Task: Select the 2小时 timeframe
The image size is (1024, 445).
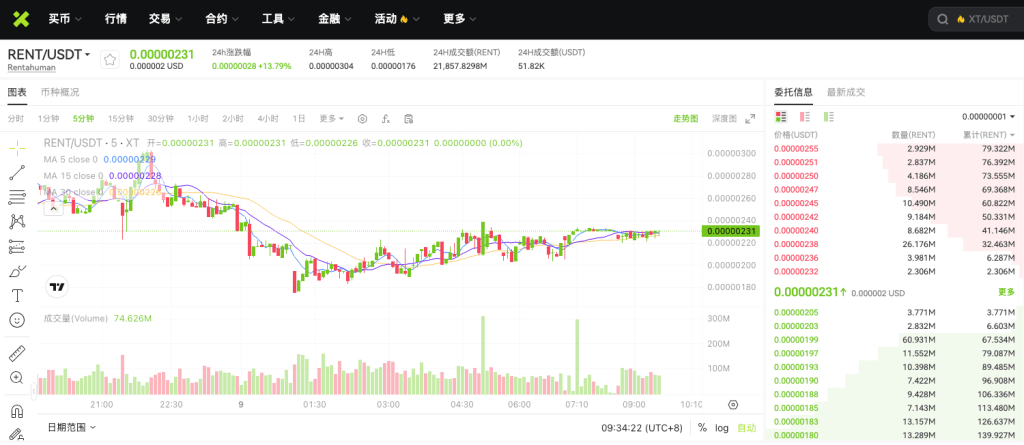Action: click(x=232, y=118)
